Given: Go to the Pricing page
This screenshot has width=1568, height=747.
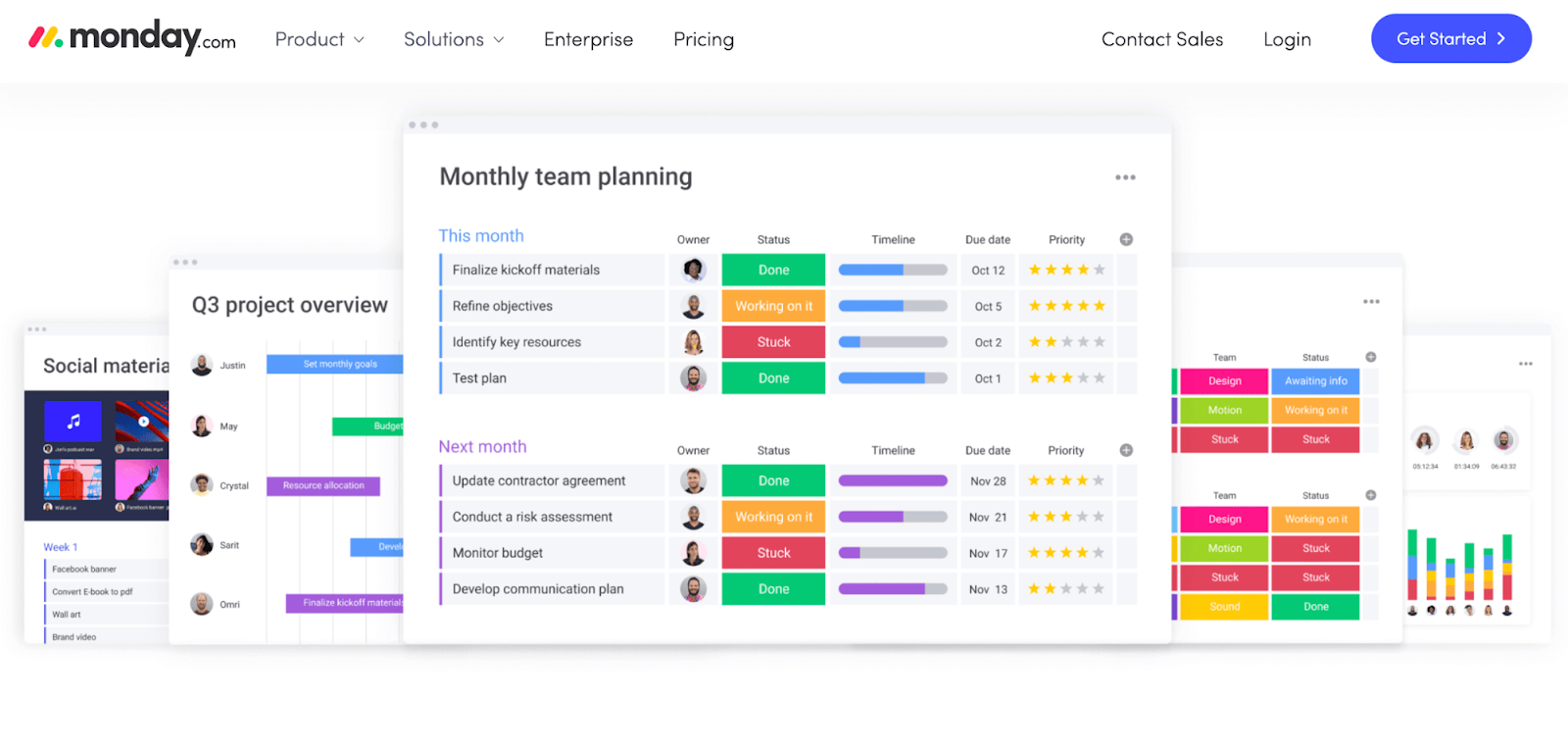Looking at the screenshot, I should pyautogui.click(x=704, y=39).
